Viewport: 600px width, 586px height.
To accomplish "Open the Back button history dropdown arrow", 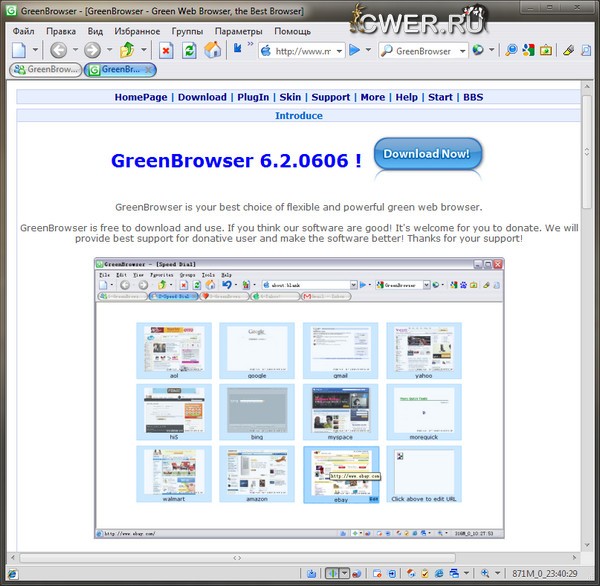I will pyautogui.click(x=74, y=50).
